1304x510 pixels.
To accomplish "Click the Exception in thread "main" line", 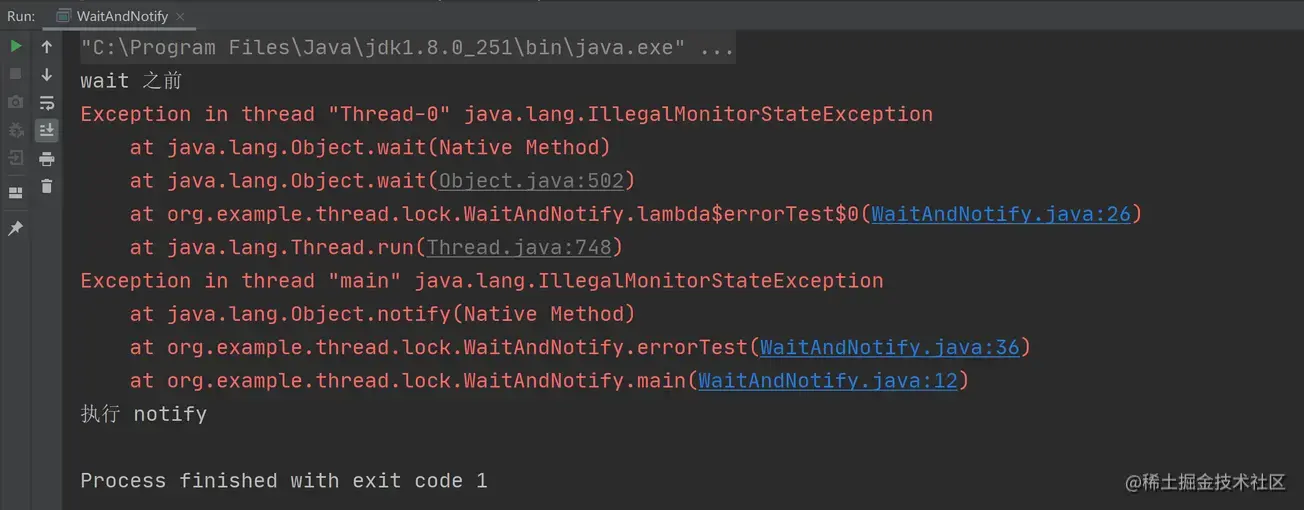I will [x=482, y=281].
